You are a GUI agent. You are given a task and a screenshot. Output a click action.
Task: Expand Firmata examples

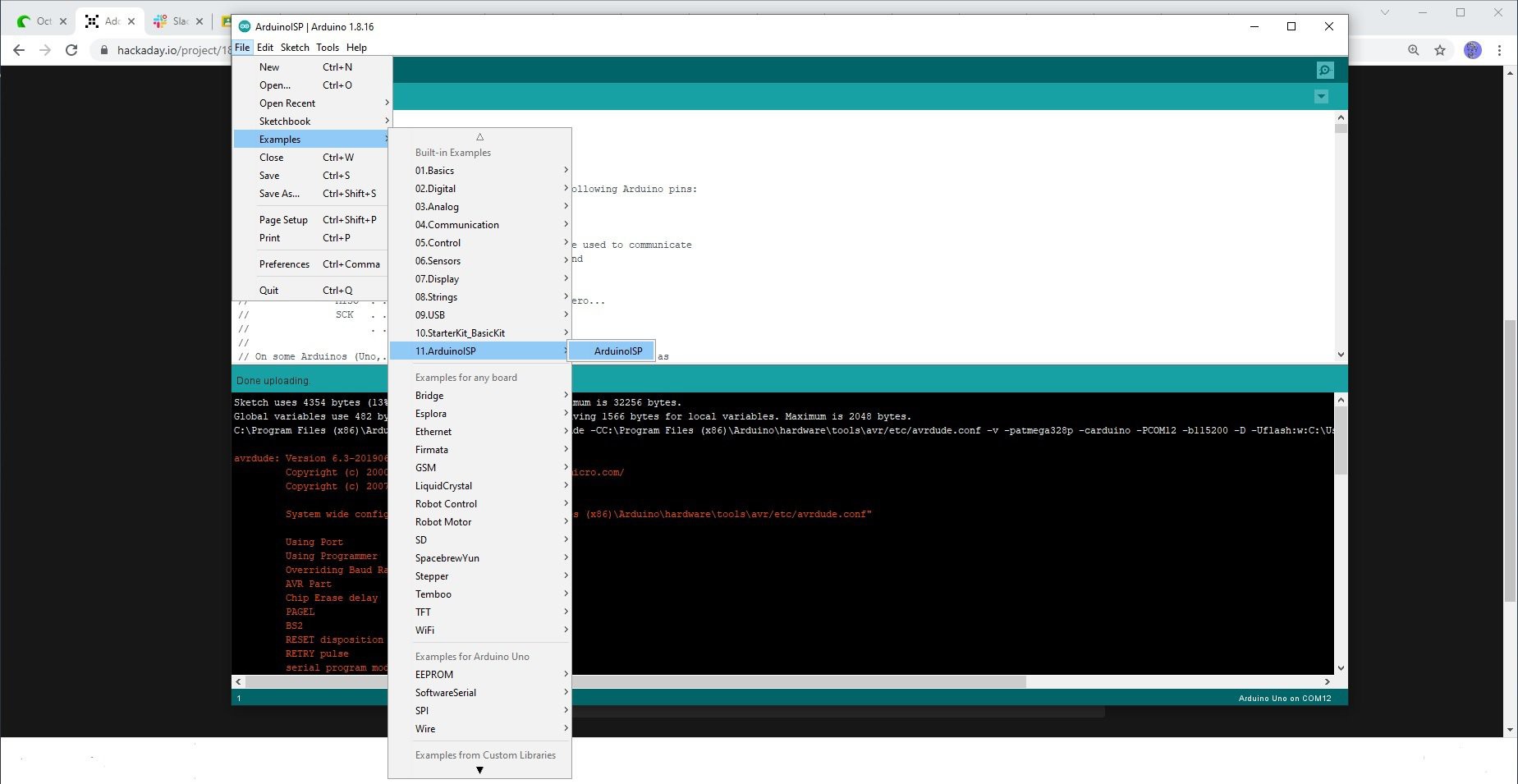coord(479,450)
